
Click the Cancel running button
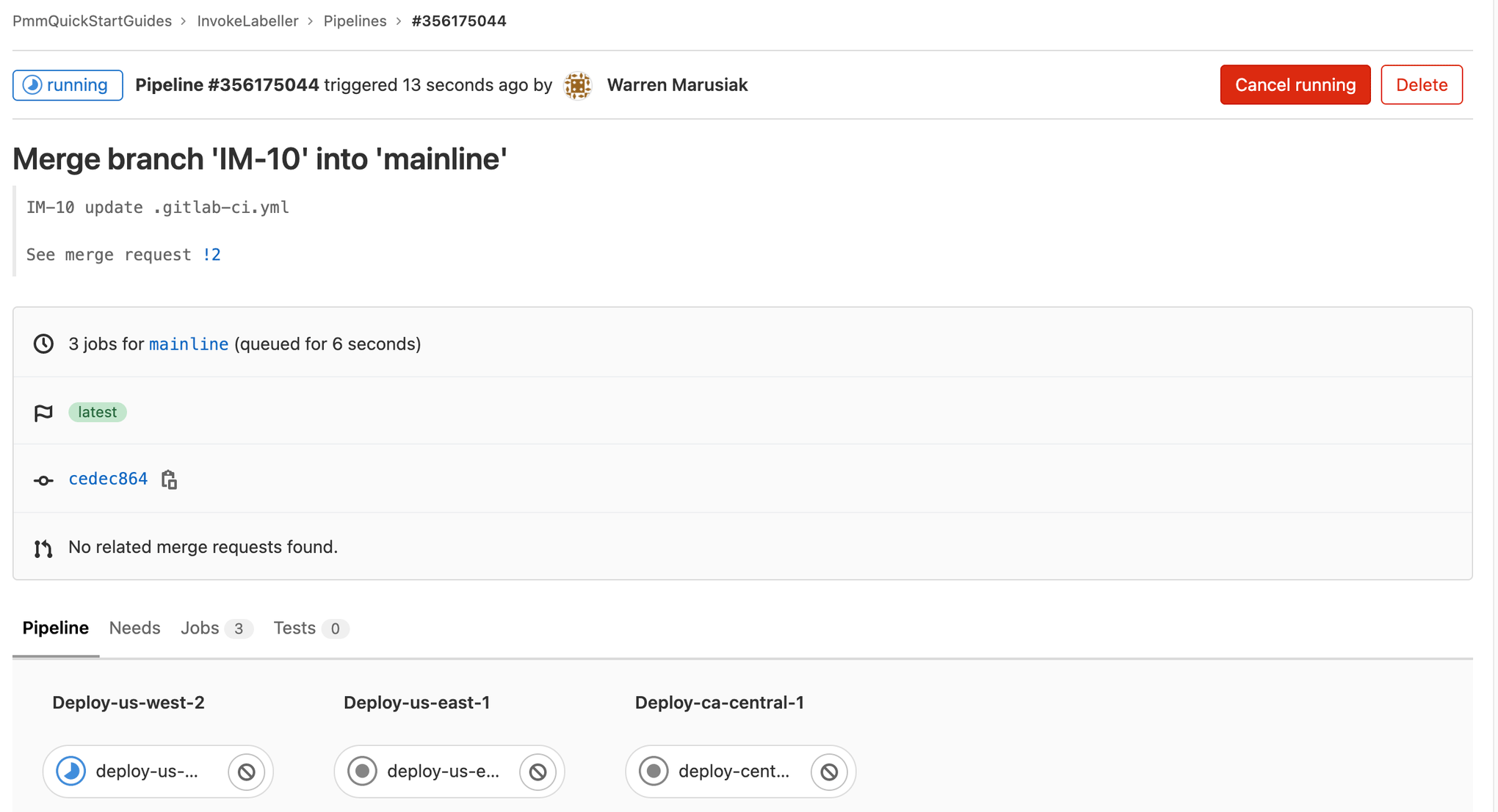coord(1294,84)
